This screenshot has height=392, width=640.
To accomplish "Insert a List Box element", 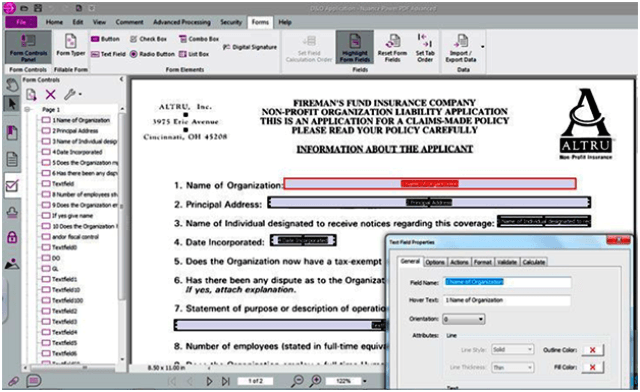I will pos(194,54).
